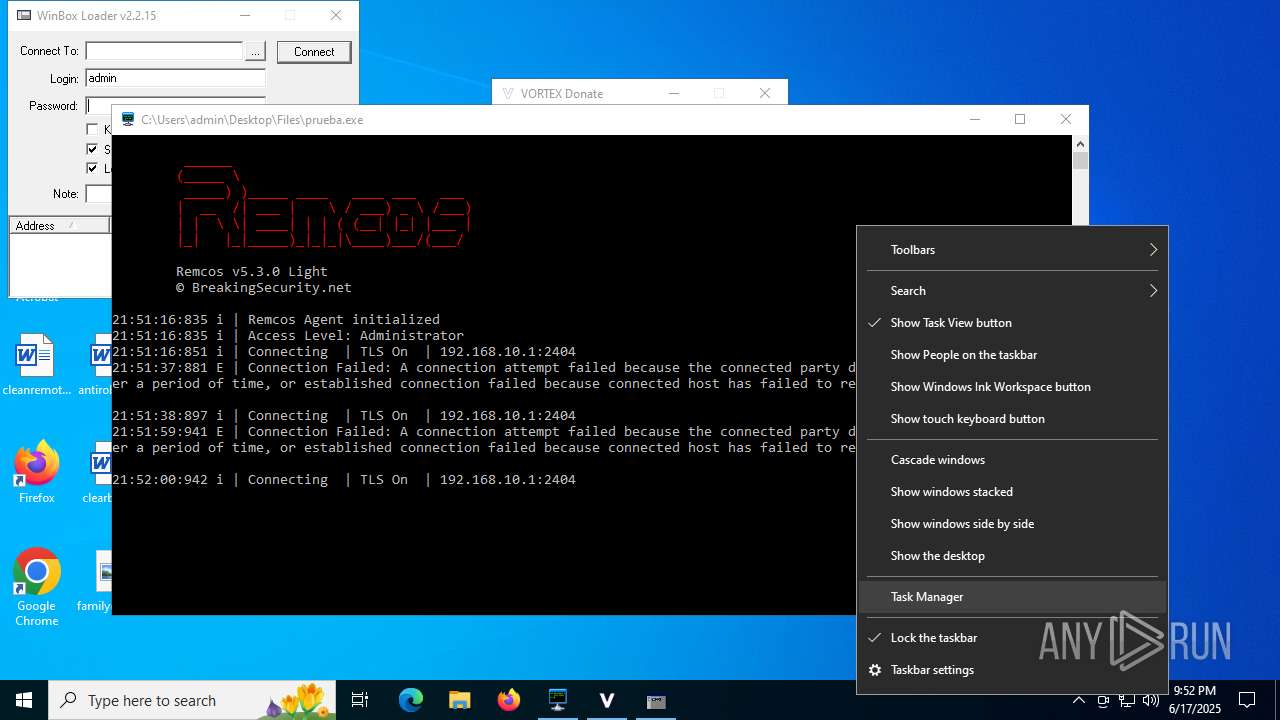Open File Explorer from taskbar

click(x=460, y=700)
